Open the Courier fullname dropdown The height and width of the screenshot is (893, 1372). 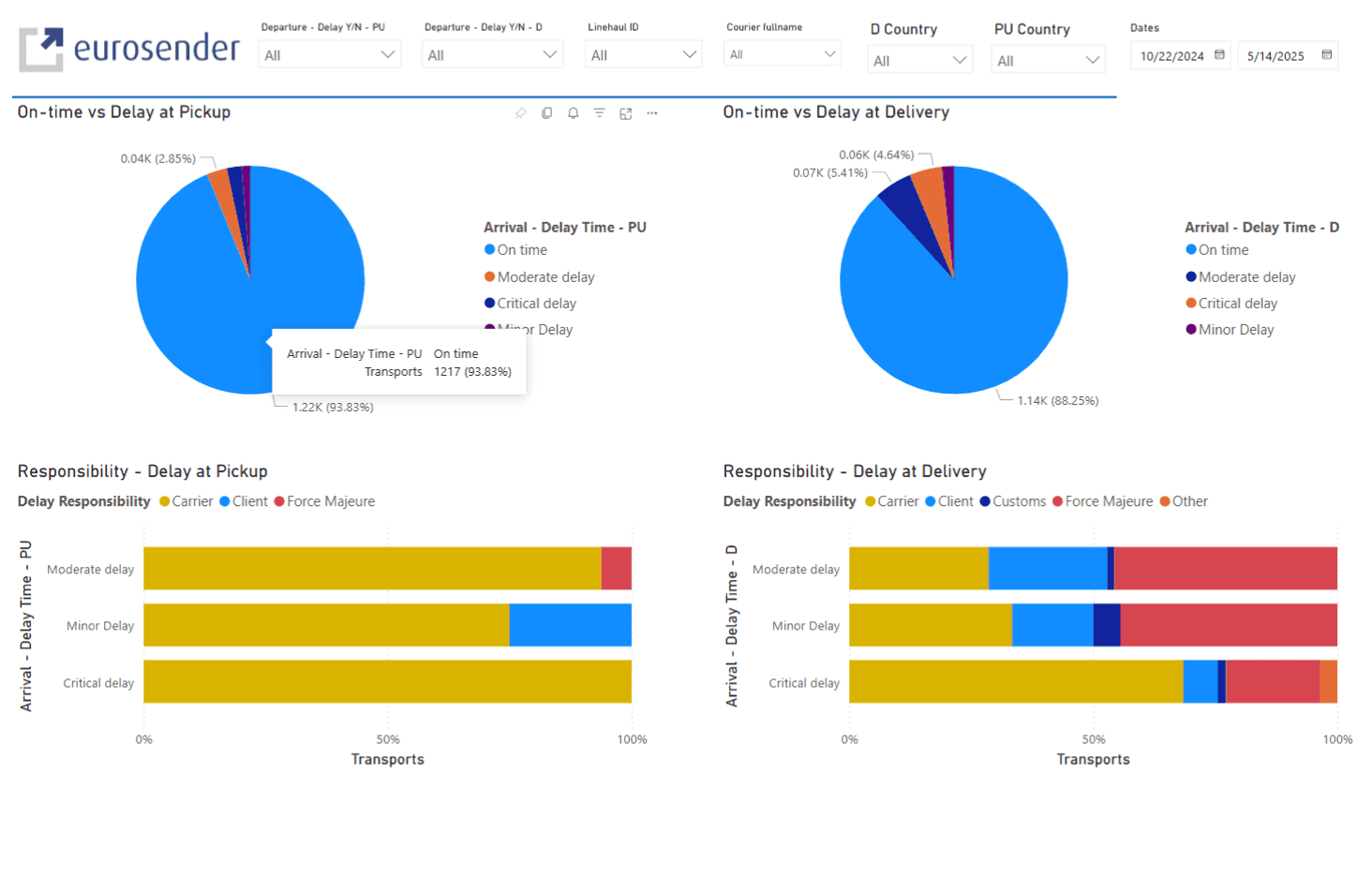(783, 54)
